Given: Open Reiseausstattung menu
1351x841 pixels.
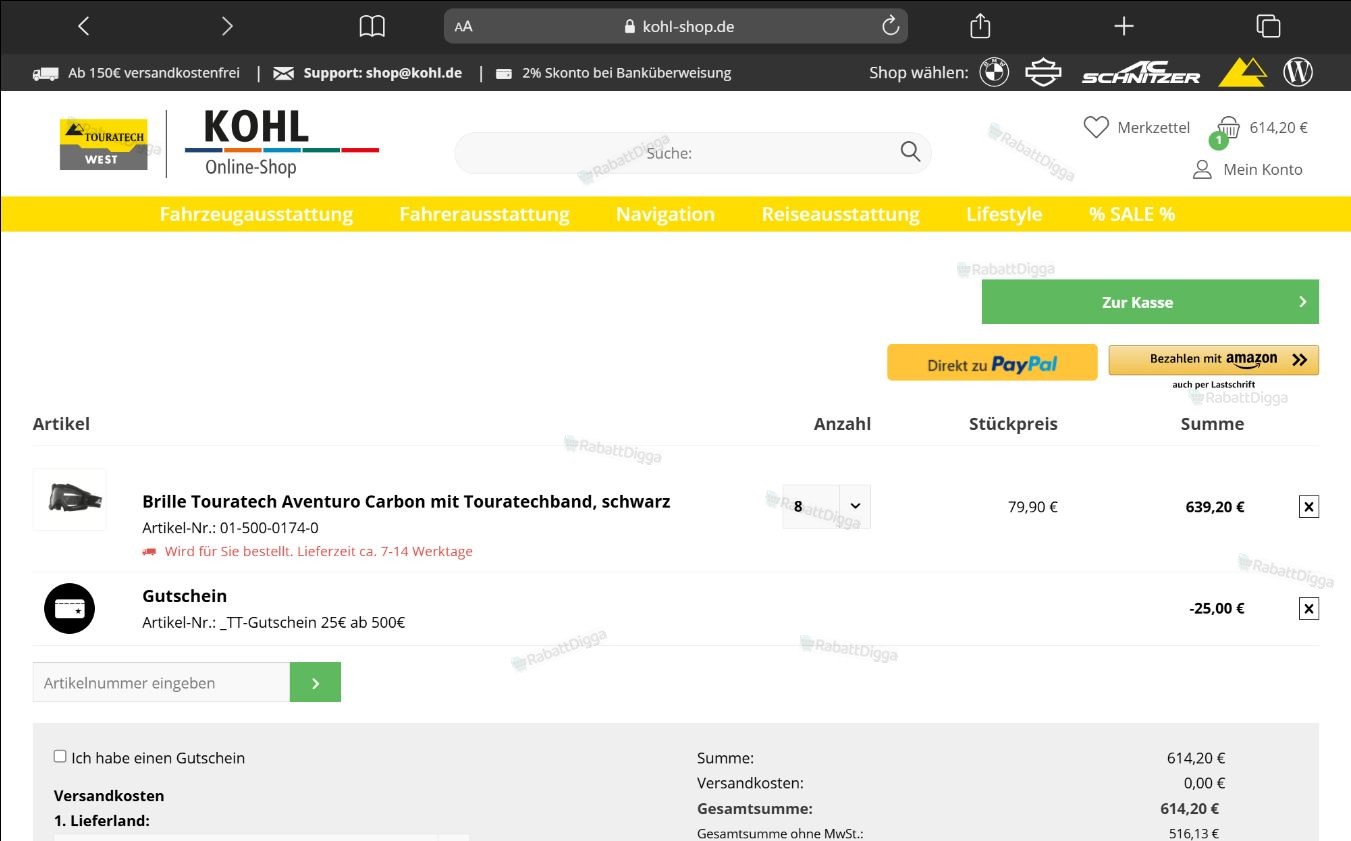Looking at the screenshot, I should coord(840,214).
